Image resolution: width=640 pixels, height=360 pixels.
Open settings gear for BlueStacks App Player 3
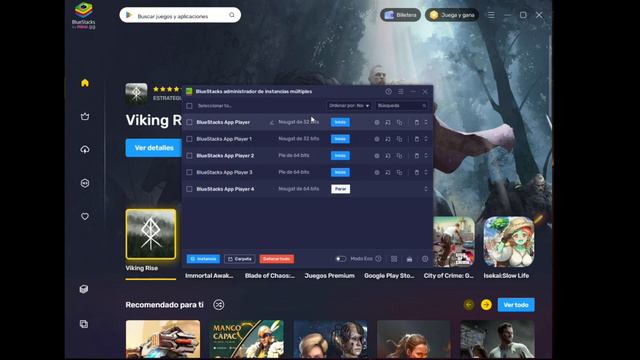[377, 173]
